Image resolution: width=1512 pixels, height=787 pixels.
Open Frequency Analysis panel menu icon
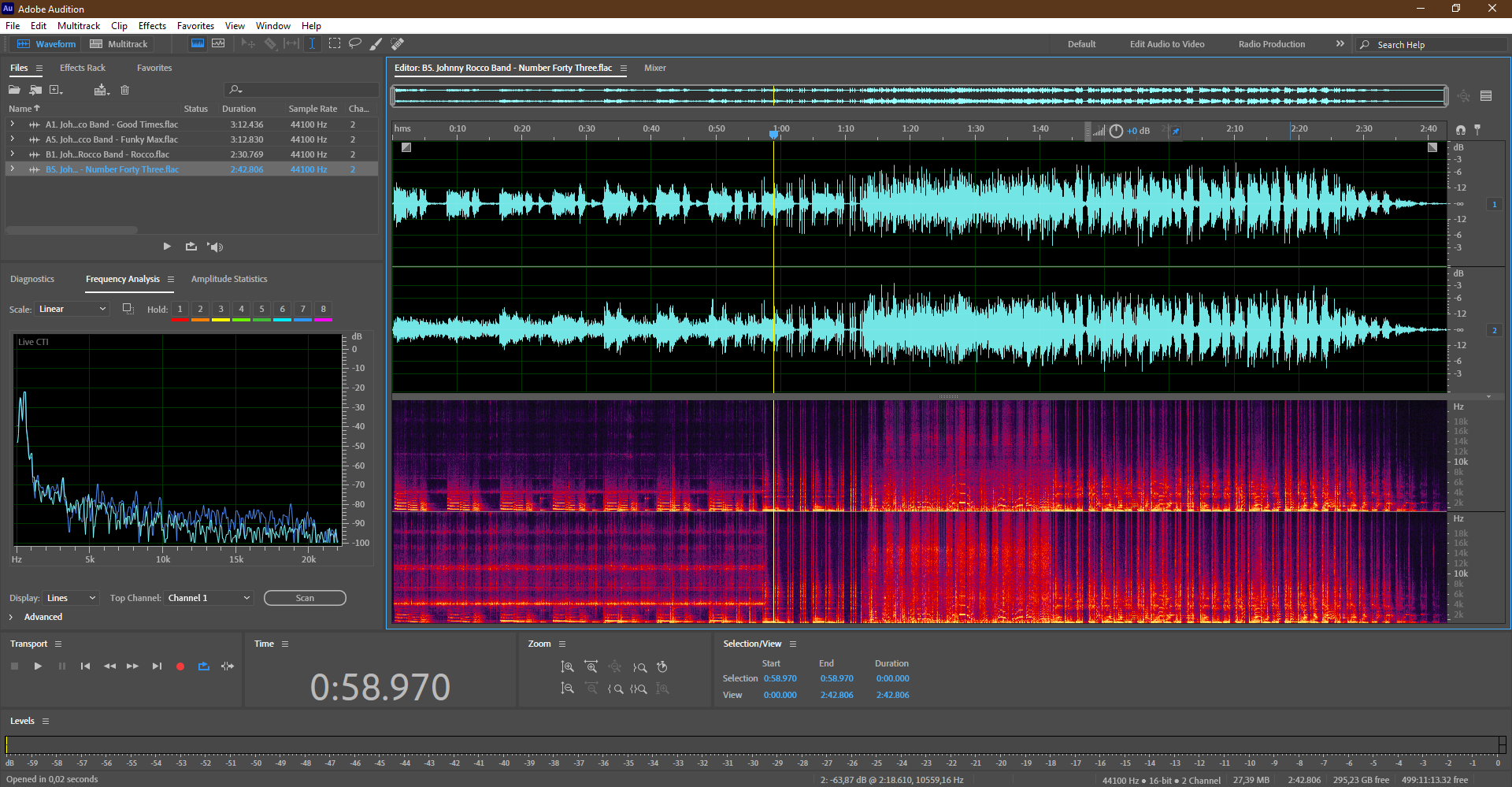pyautogui.click(x=170, y=279)
